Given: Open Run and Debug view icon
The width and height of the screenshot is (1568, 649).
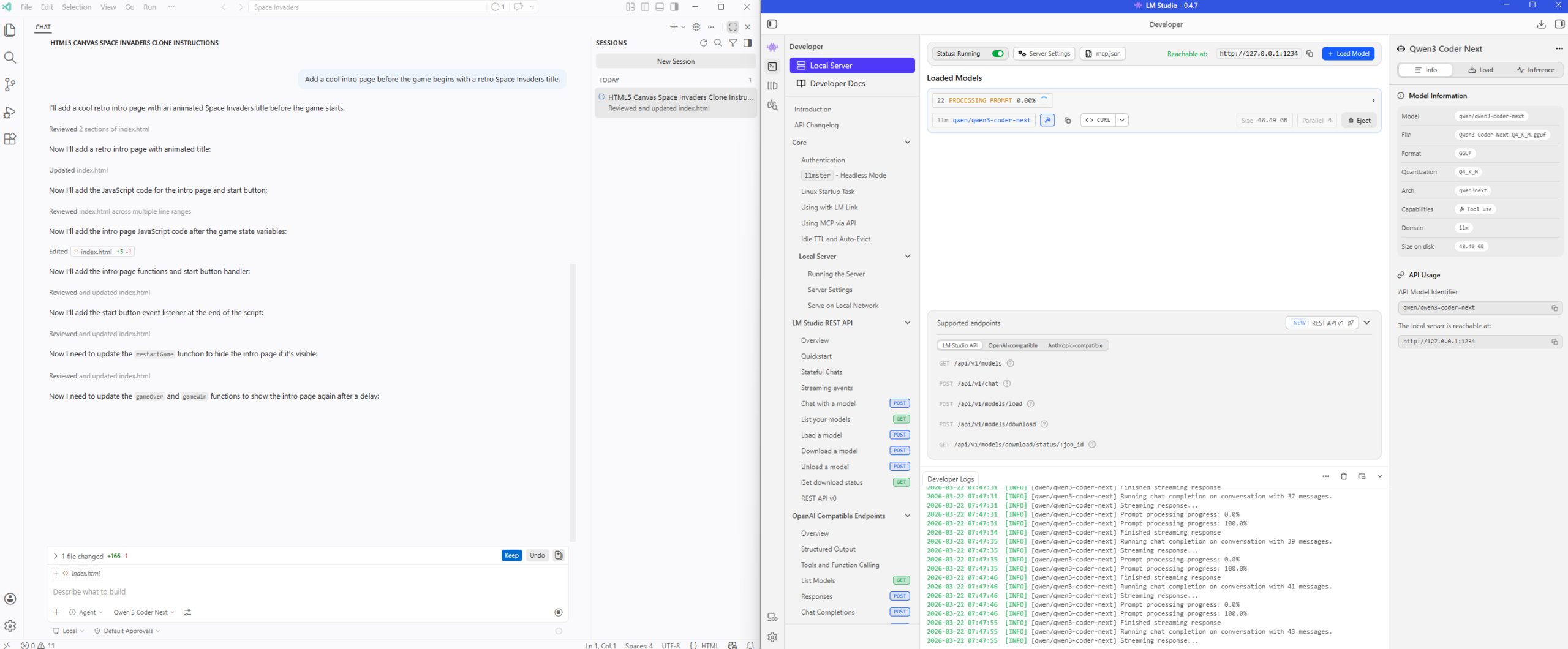Looking at the screenshot, I should [x=10, y=112].
